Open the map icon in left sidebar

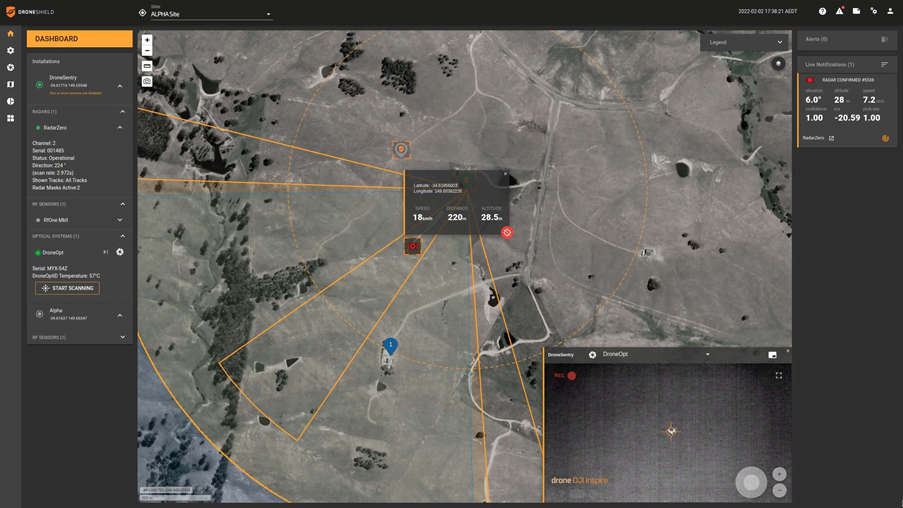click(x=10, y=84)
